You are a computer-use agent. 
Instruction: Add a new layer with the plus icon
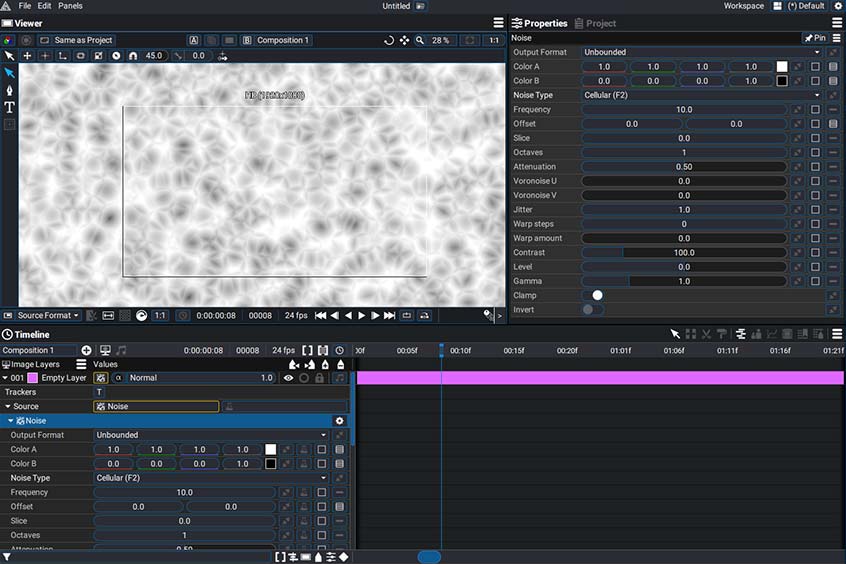(86, 350)
